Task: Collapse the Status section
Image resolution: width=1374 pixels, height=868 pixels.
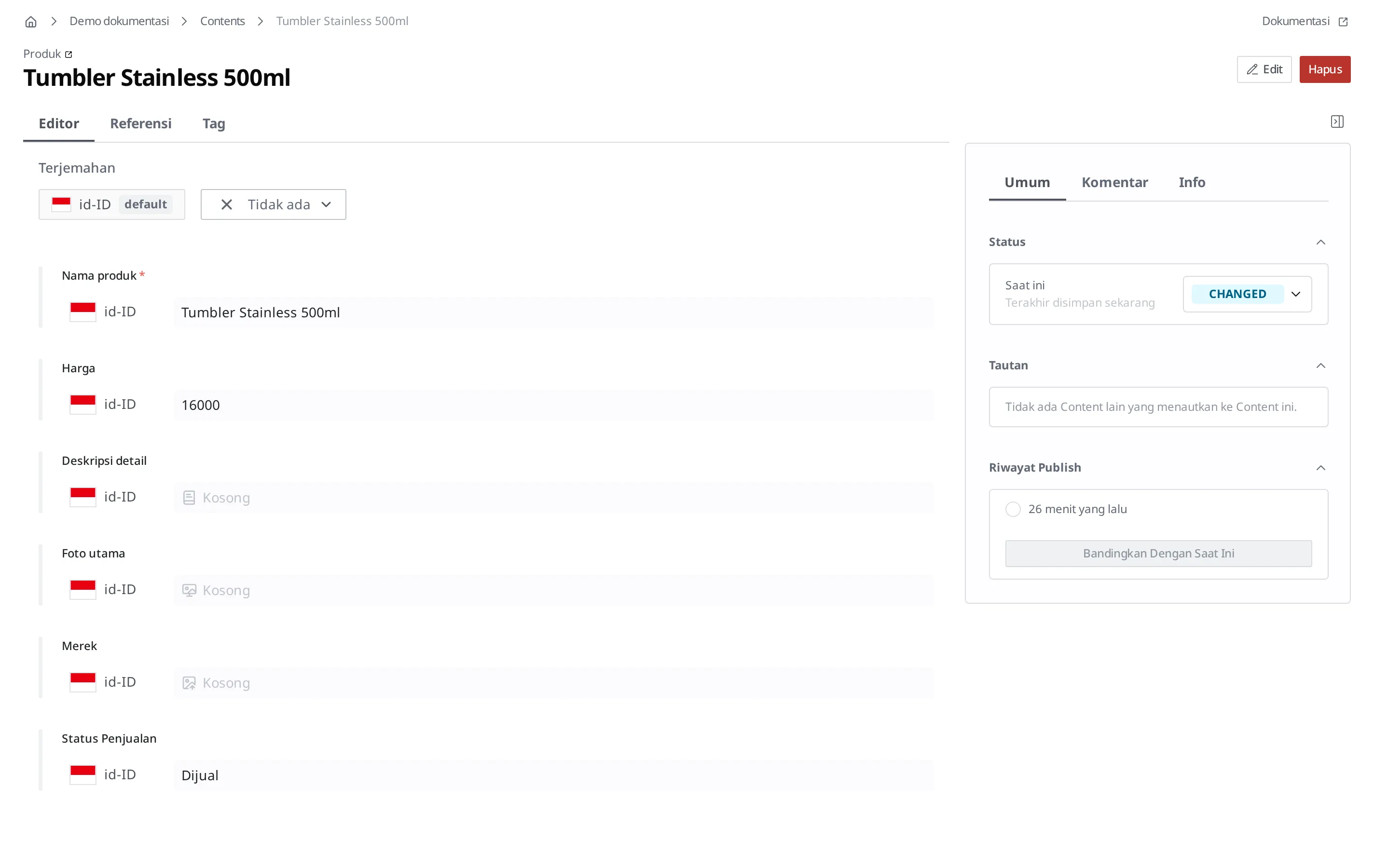Action: click(x=1320, y=243)
